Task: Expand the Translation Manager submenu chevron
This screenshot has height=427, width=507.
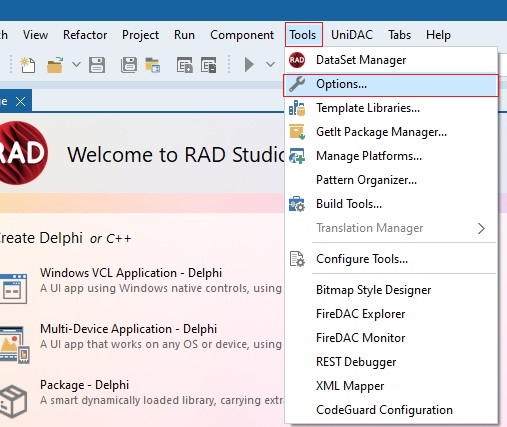Action: (481, 229)
